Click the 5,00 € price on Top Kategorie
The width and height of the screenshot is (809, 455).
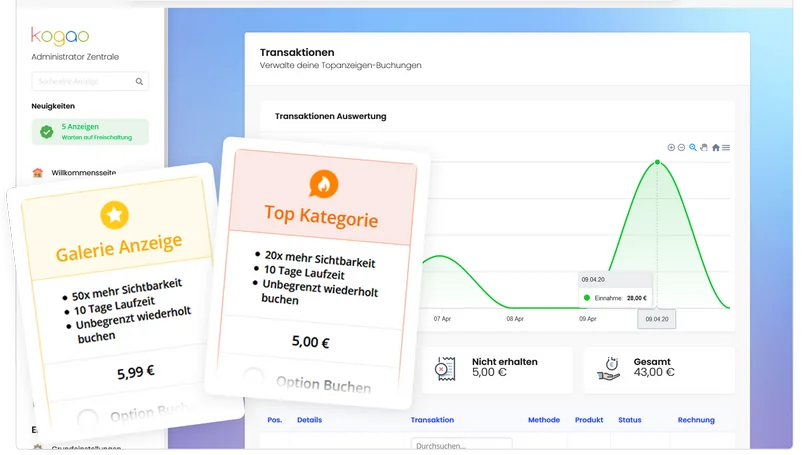click(311, 342)
